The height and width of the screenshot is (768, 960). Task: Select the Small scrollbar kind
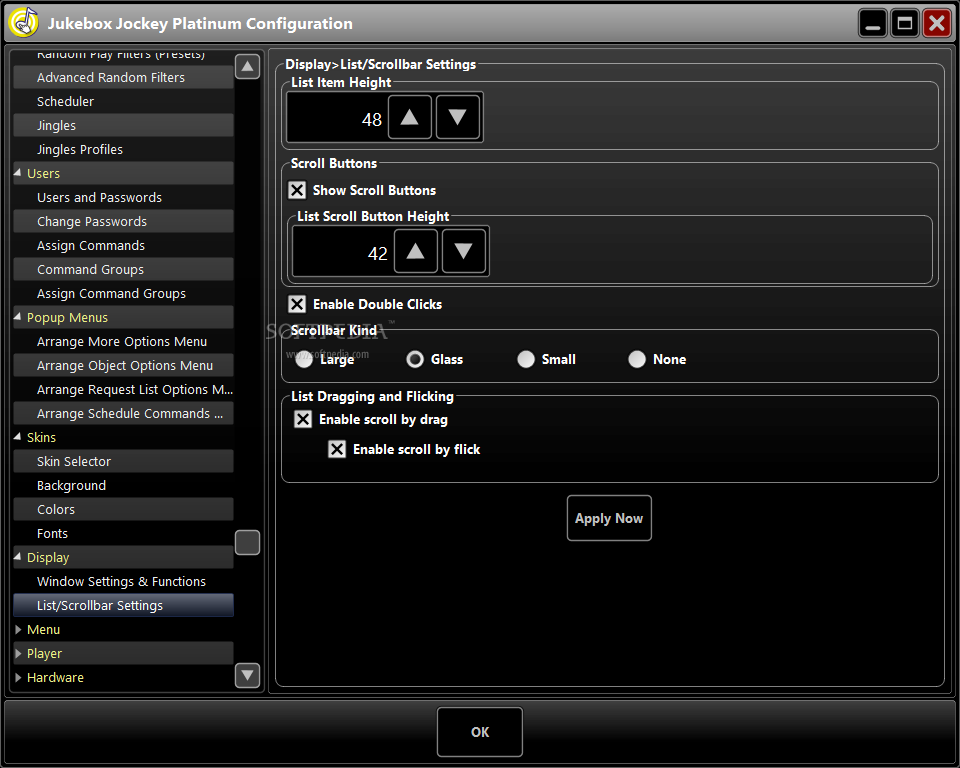click(x=526, y=360)
